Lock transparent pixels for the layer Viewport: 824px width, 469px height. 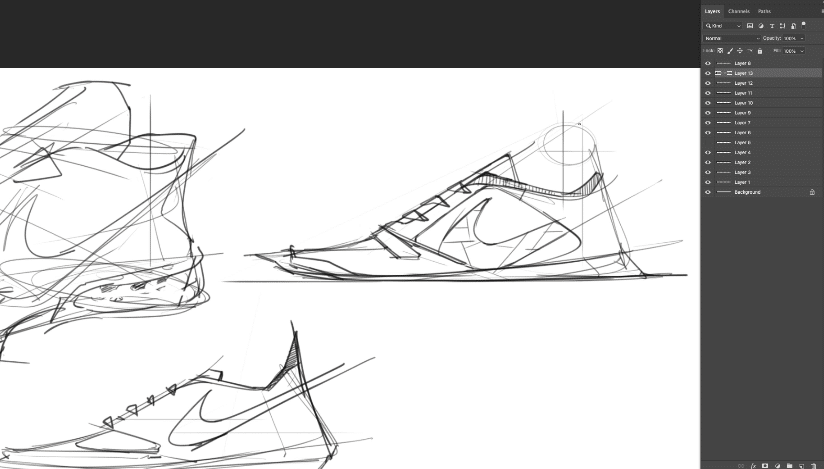point(720,51)
